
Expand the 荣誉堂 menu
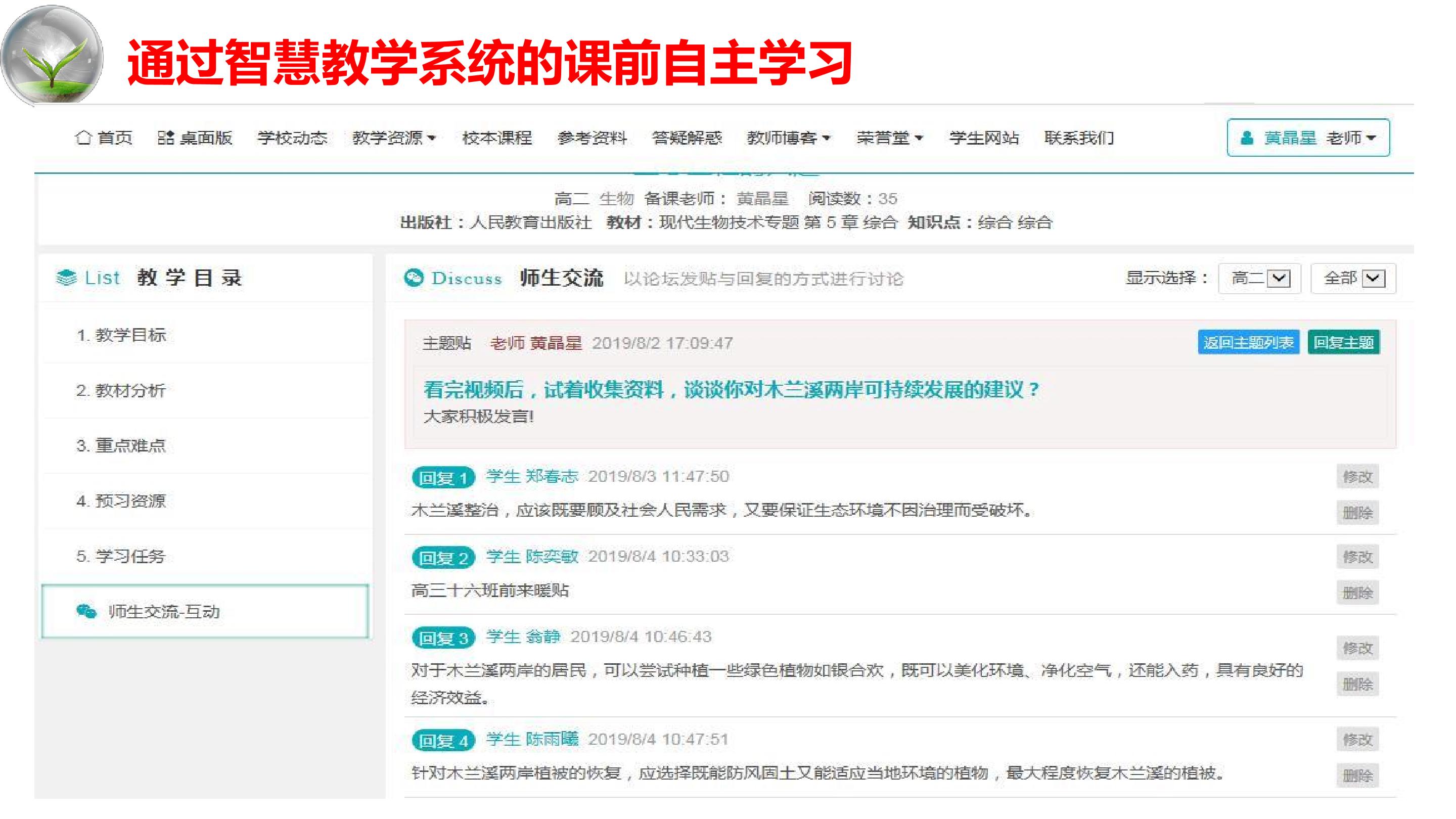890,138
